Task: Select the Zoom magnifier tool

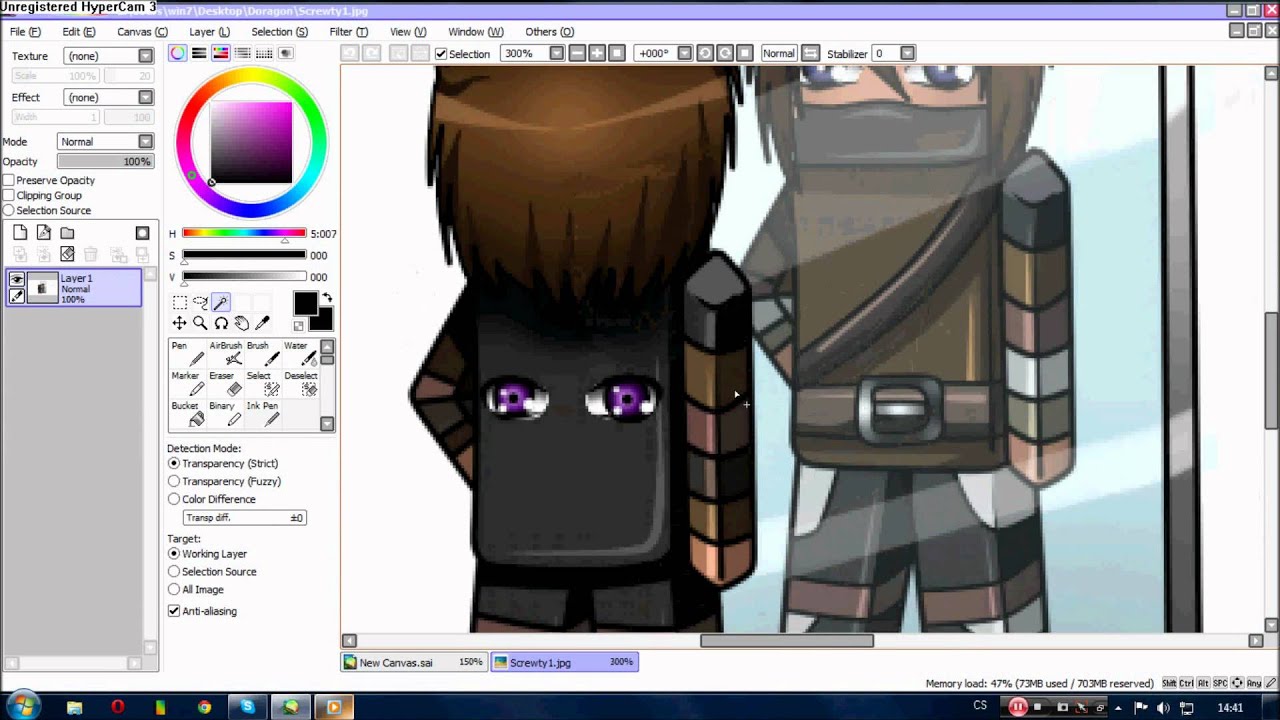Action: click(x=200, y=323)
